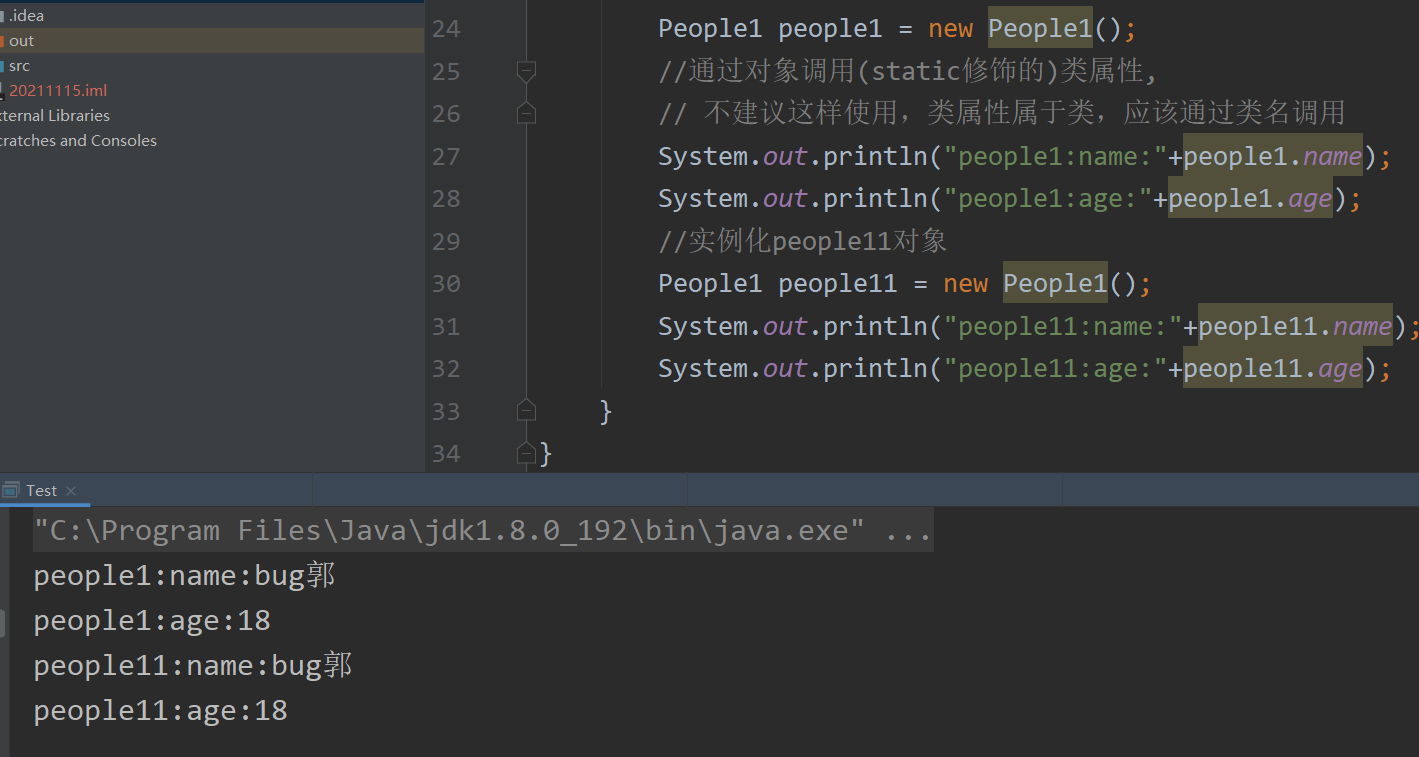1419x757 pixels.
Task: Click string "people1:name:" on line 27
Action: 1056,157
